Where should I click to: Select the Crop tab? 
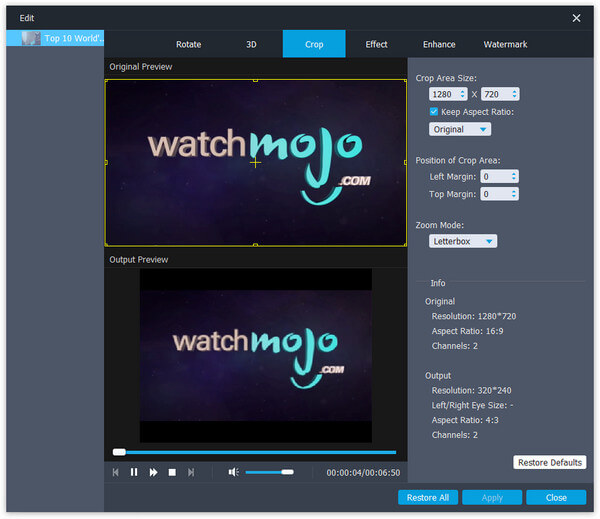click(314, 44)
